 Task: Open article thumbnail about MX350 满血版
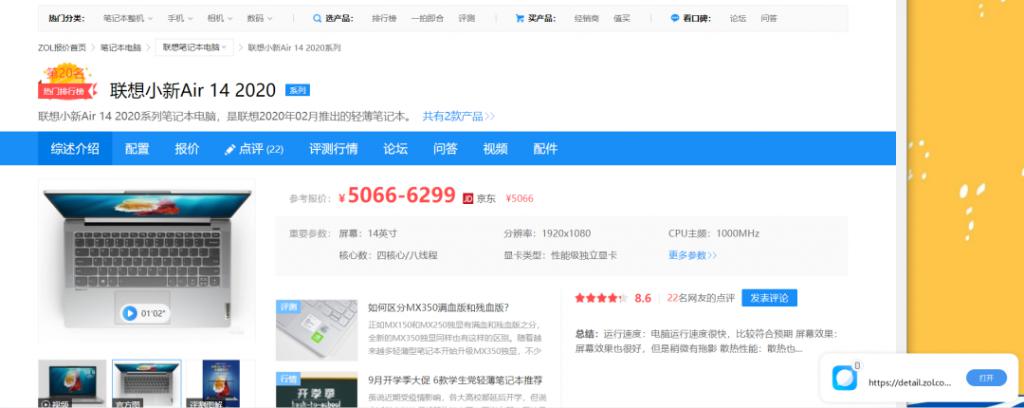pos(316,328)
